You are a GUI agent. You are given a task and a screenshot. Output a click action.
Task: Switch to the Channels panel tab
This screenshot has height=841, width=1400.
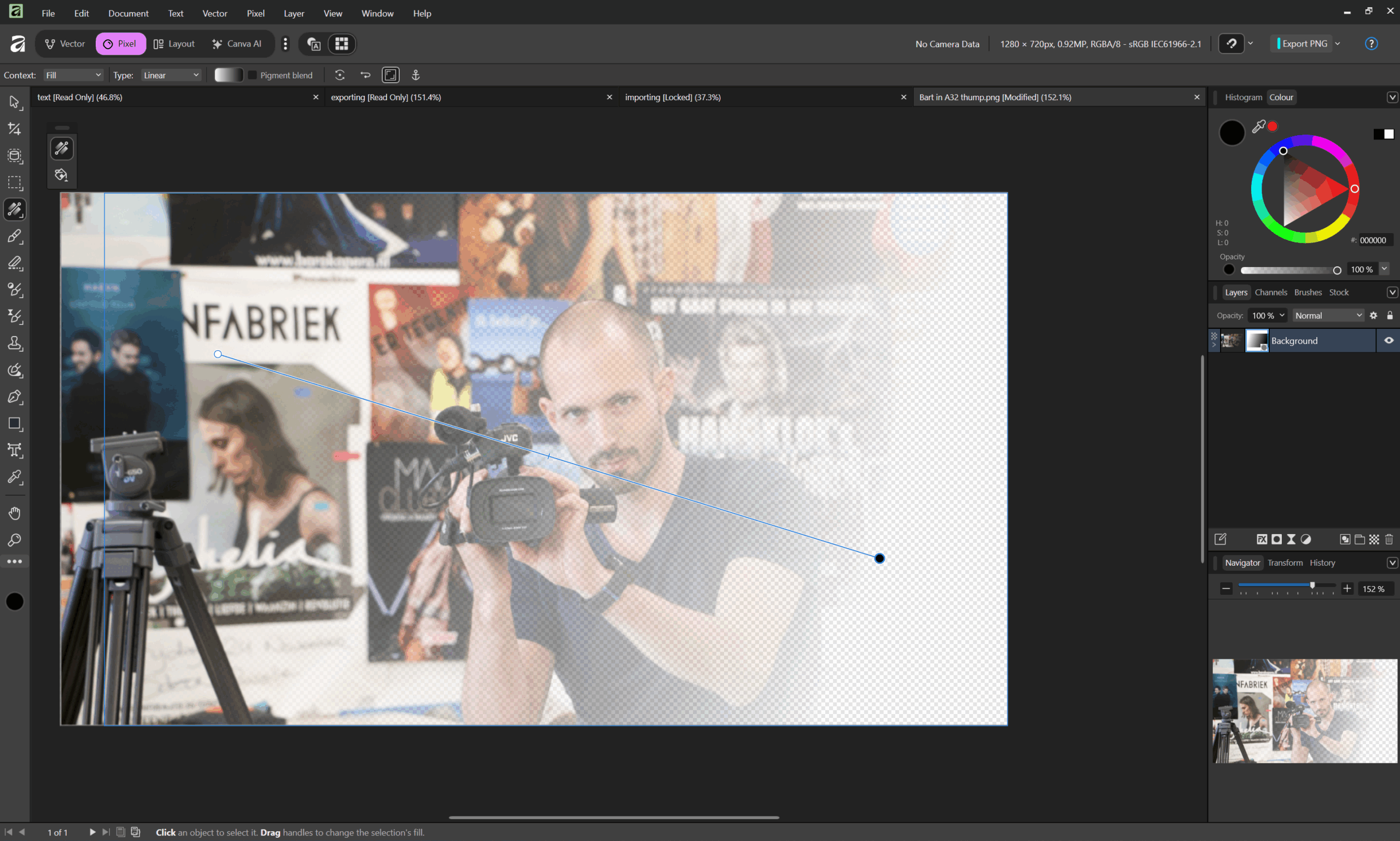click(x=1270, y=292)
